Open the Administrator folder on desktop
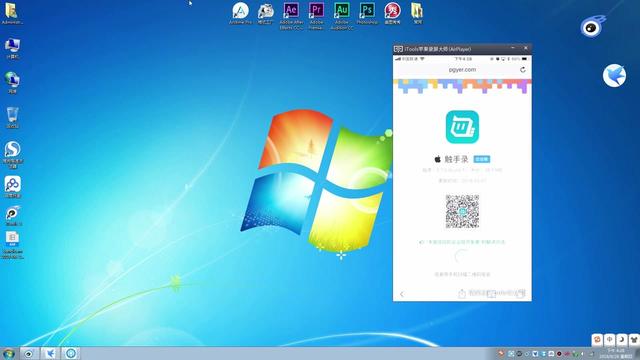 point(12,13)
